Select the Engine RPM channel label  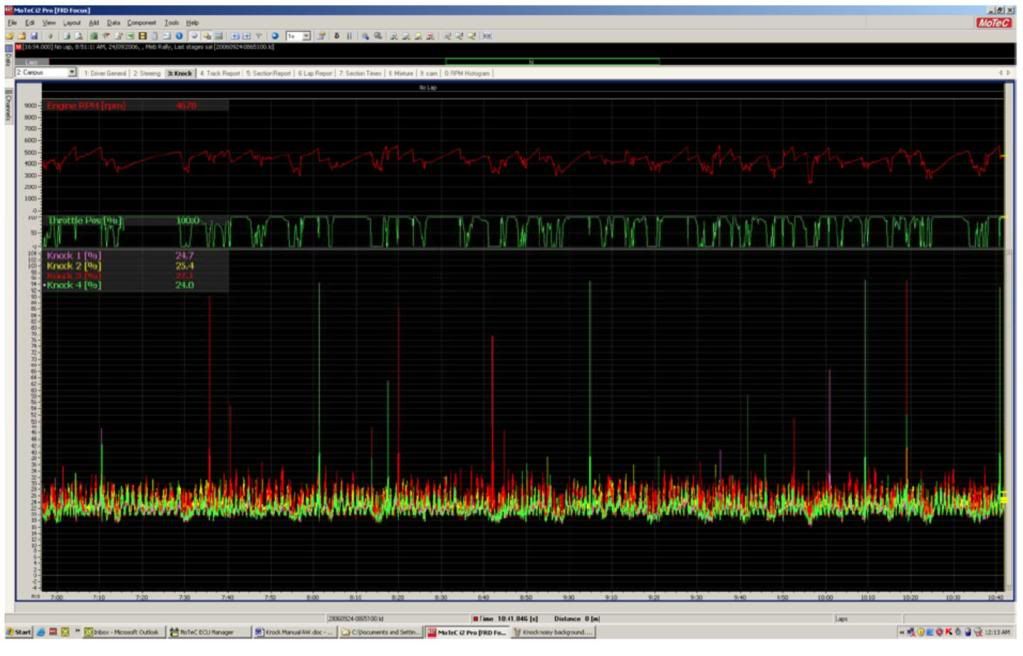pos(86,106)
